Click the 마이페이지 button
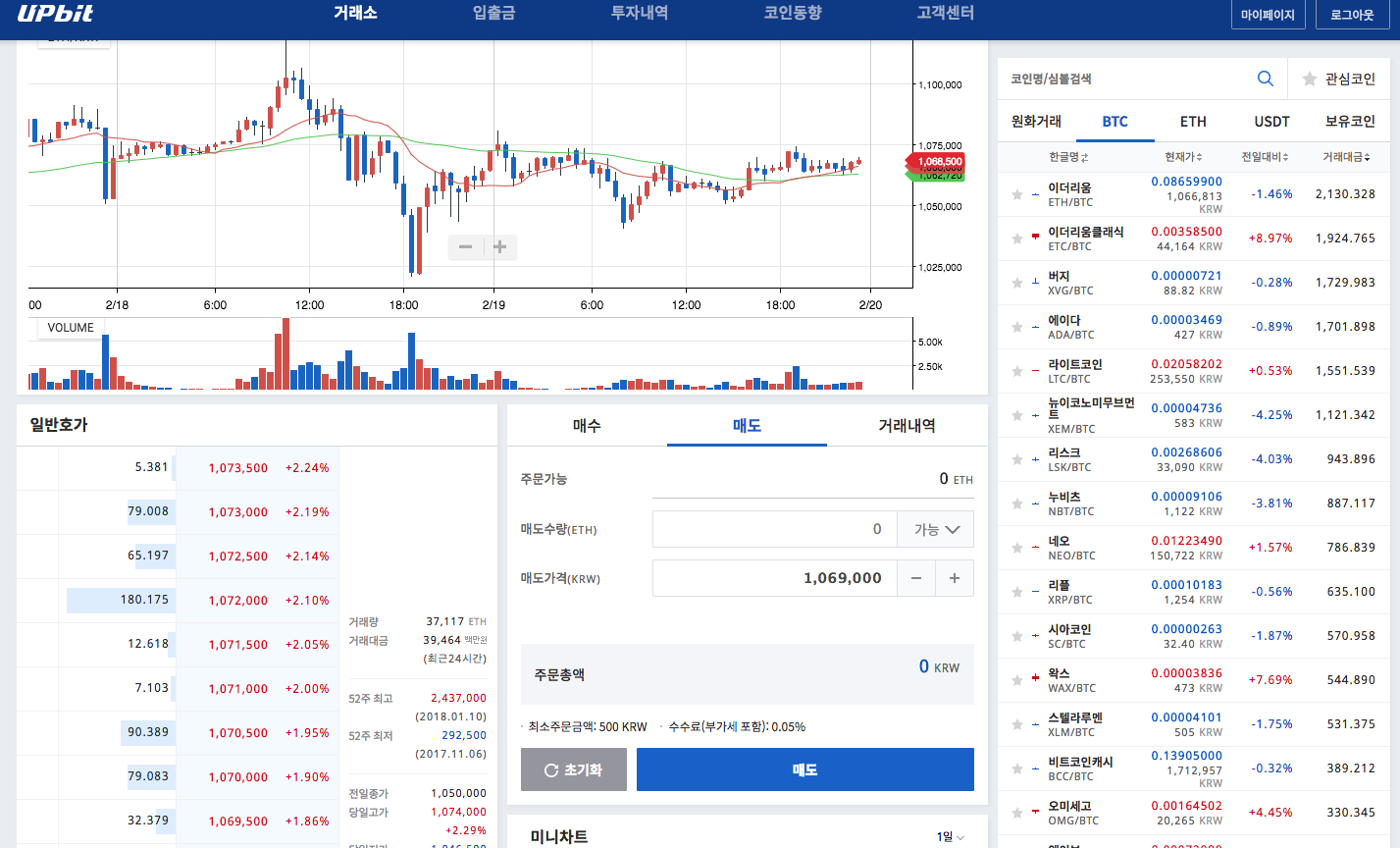This screenshot has height=848, width=1400. 1268,15
